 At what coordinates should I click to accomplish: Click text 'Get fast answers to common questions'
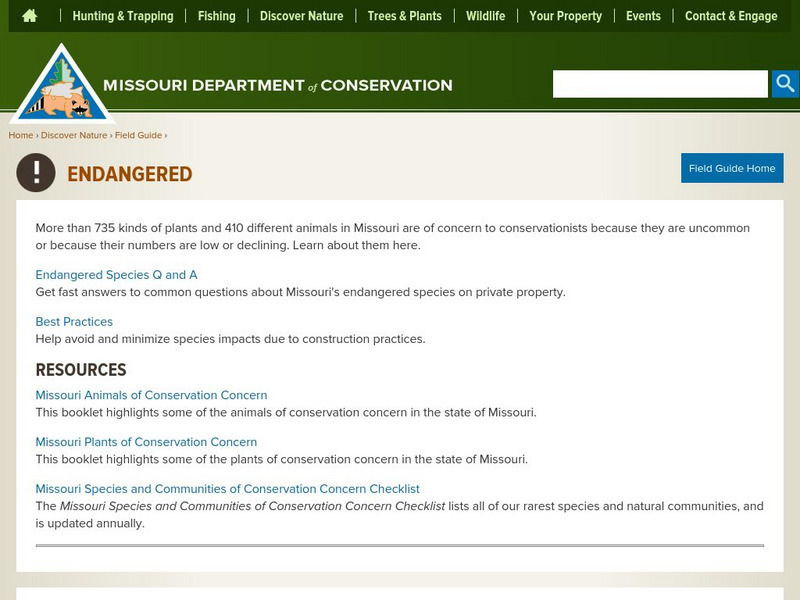tap(301, 292)
